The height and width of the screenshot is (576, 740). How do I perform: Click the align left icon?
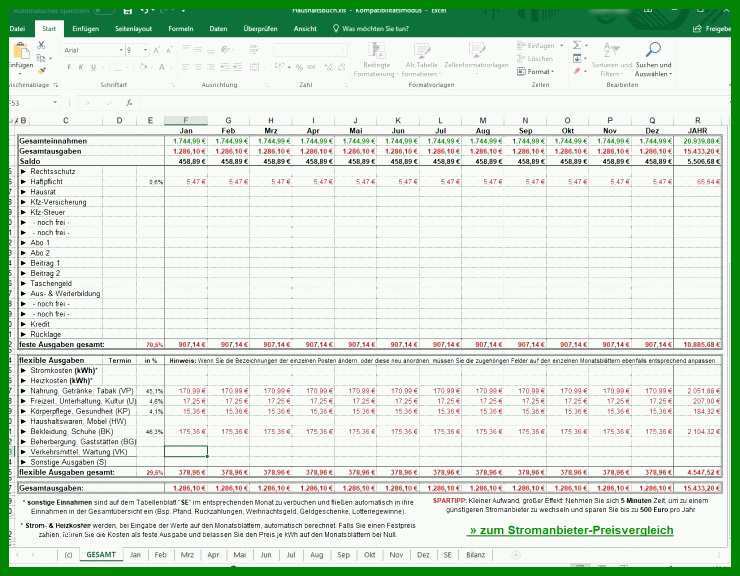[x=185, y=68]
